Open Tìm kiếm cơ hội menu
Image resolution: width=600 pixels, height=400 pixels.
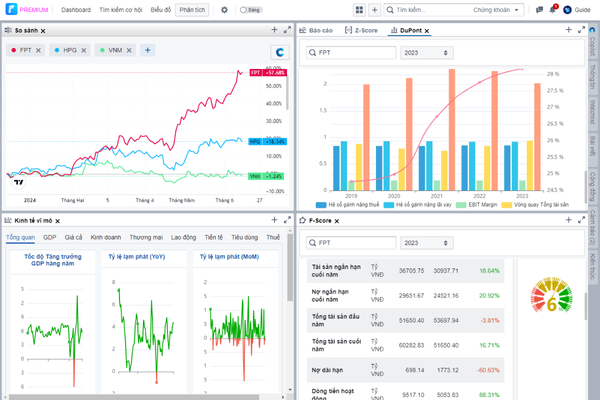(x=121, y=10)
